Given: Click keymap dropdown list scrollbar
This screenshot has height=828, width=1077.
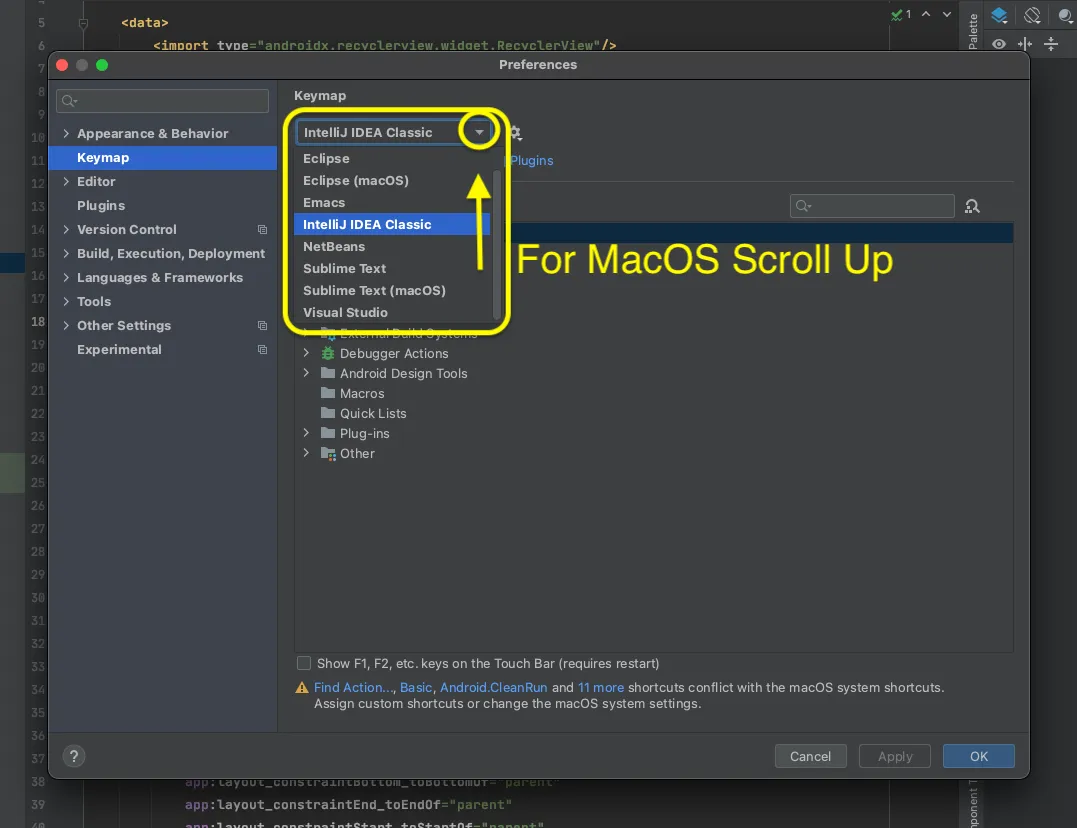Looking at the screenshot, I should (x=497, y=244).
